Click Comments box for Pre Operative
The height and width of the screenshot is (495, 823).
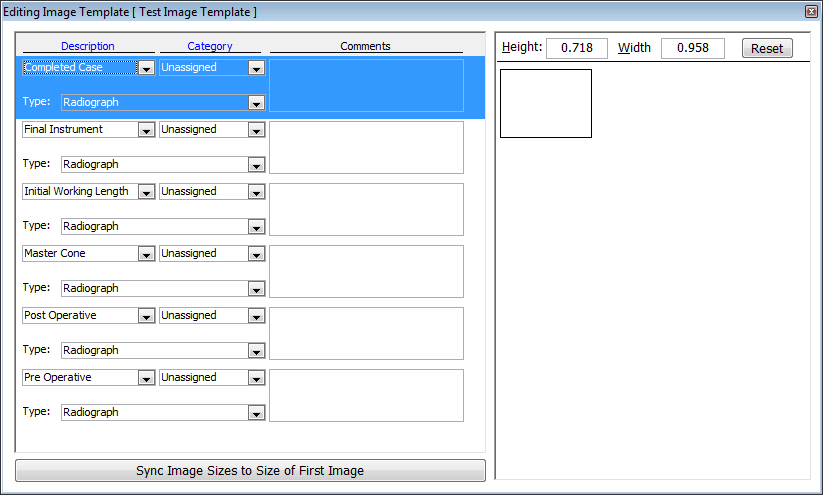pyautogui.click(x=366, y=396)
